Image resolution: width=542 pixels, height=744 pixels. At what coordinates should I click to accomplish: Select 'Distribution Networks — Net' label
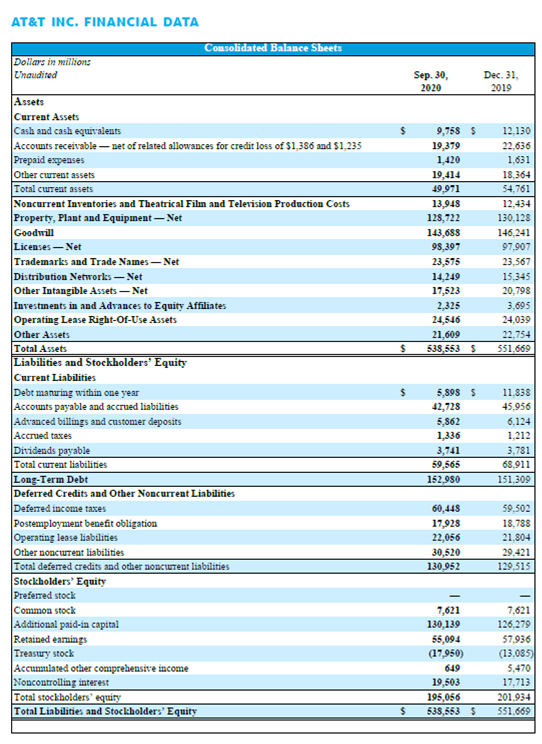point(78,276)
